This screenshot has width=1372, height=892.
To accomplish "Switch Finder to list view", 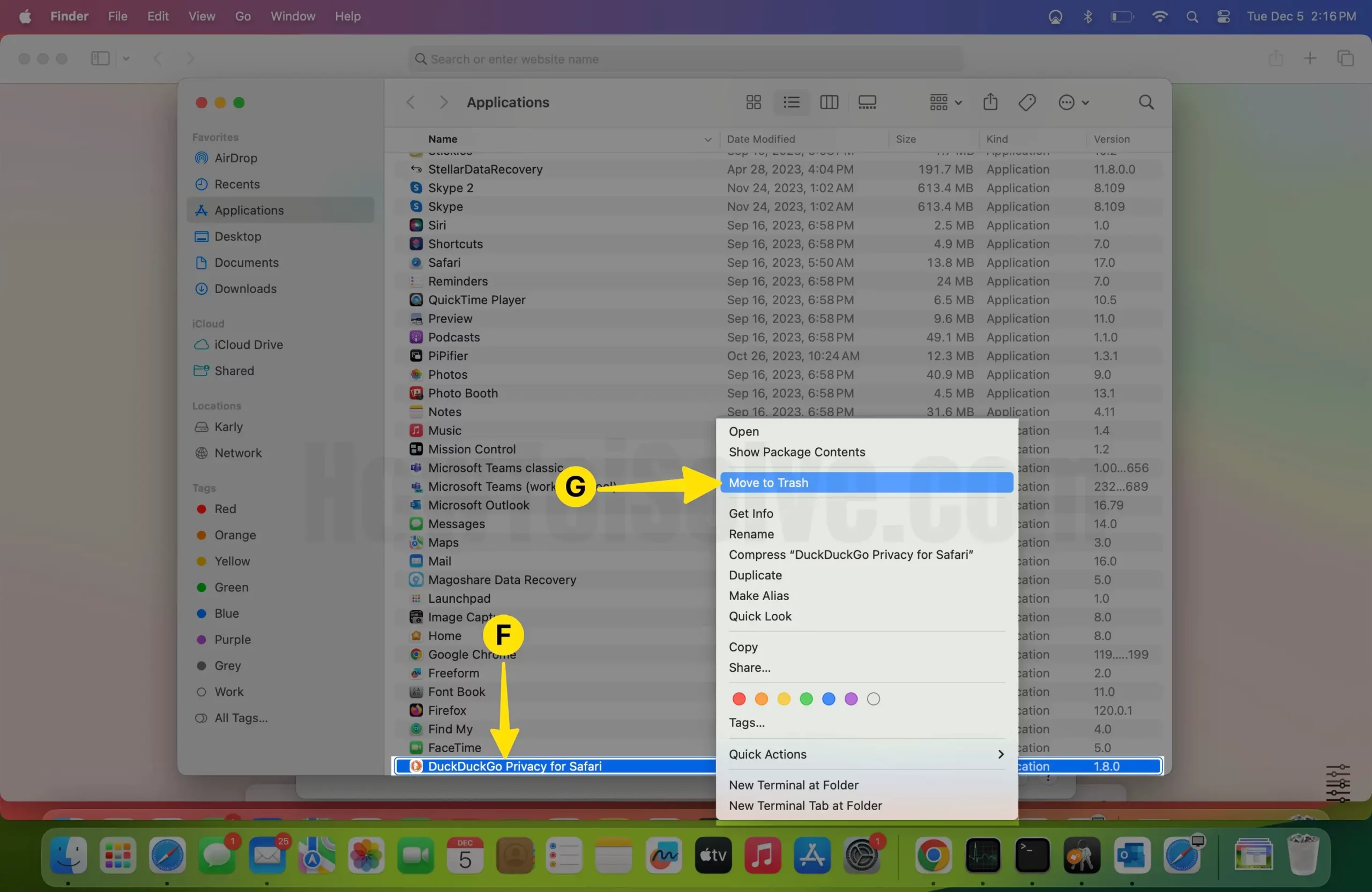I will [x=792, y=102].
